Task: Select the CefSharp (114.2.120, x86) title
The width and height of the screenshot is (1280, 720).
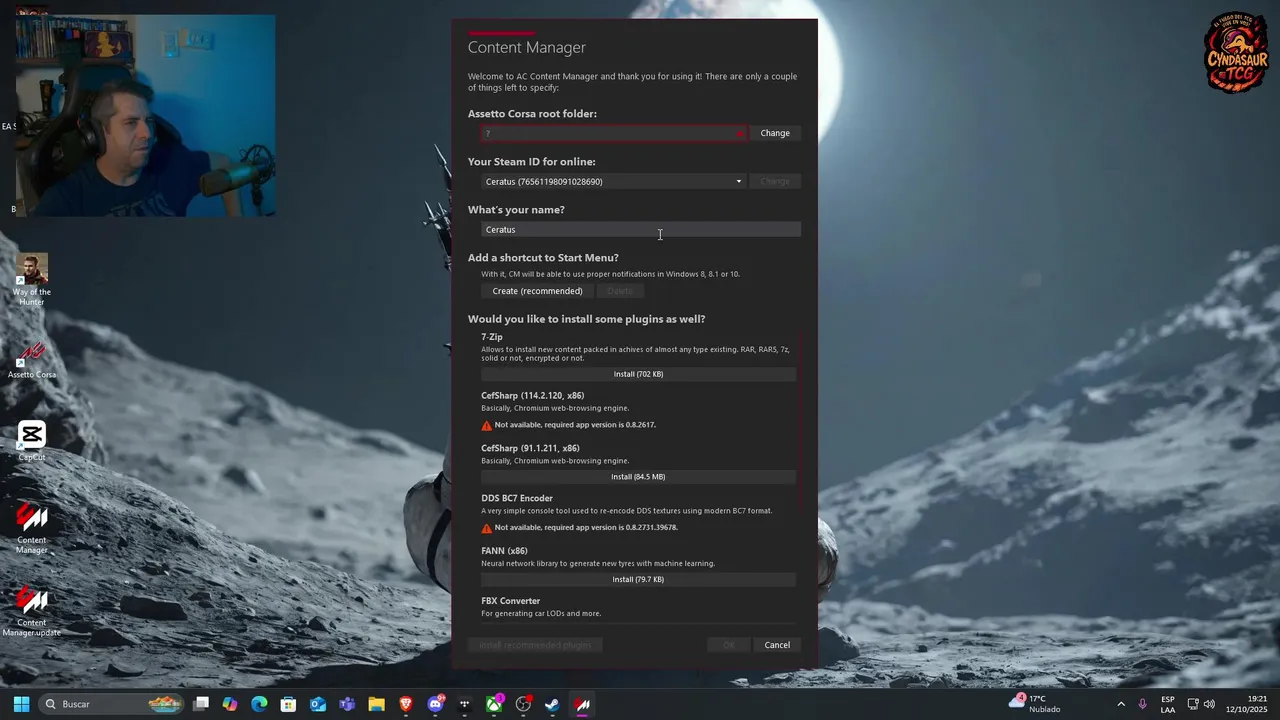Action: (532, 396)
